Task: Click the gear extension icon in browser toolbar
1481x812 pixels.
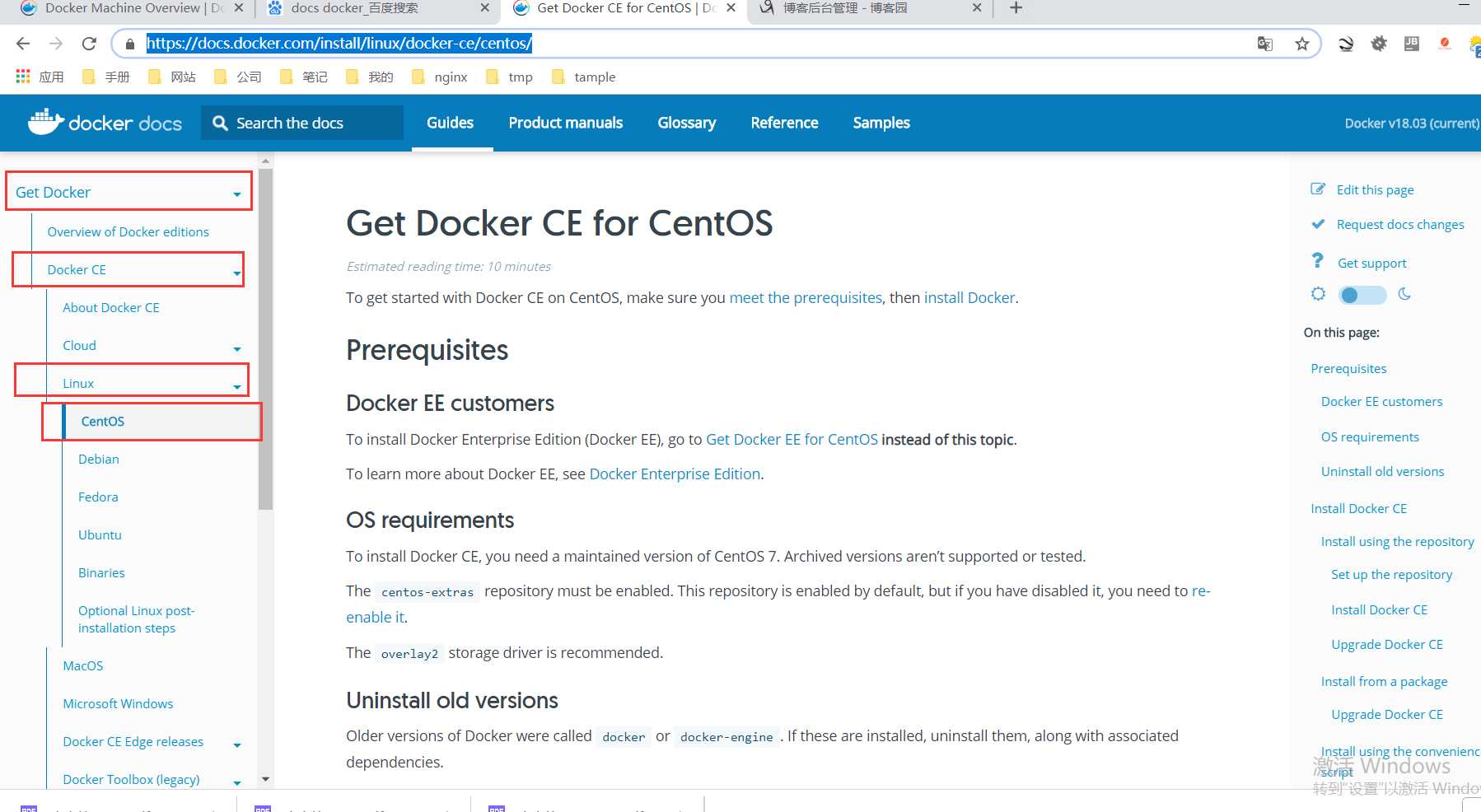Action: click(1379, 44)
